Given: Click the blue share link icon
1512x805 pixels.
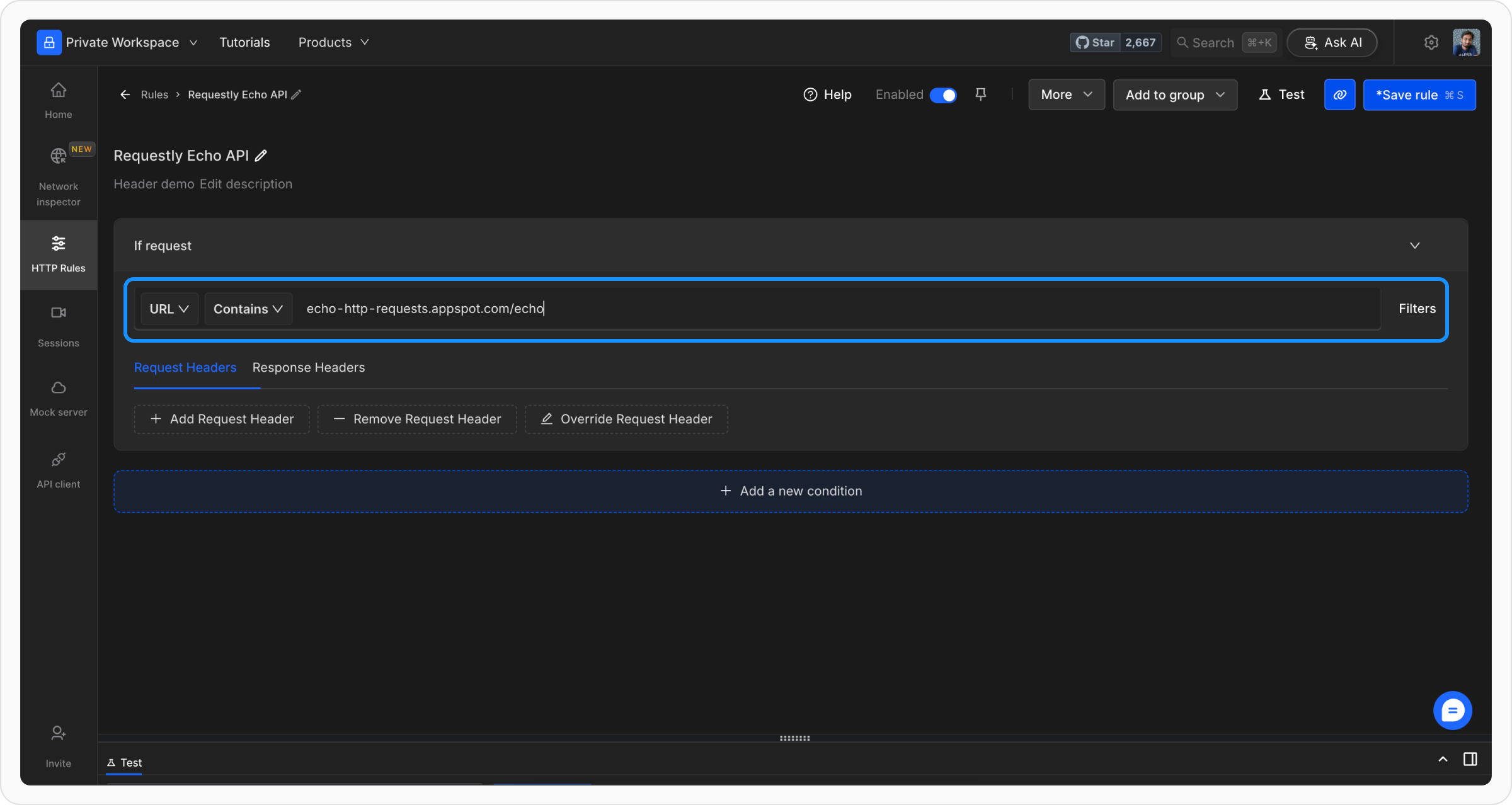Looking at the screenshot, I should click(1339, 95).
